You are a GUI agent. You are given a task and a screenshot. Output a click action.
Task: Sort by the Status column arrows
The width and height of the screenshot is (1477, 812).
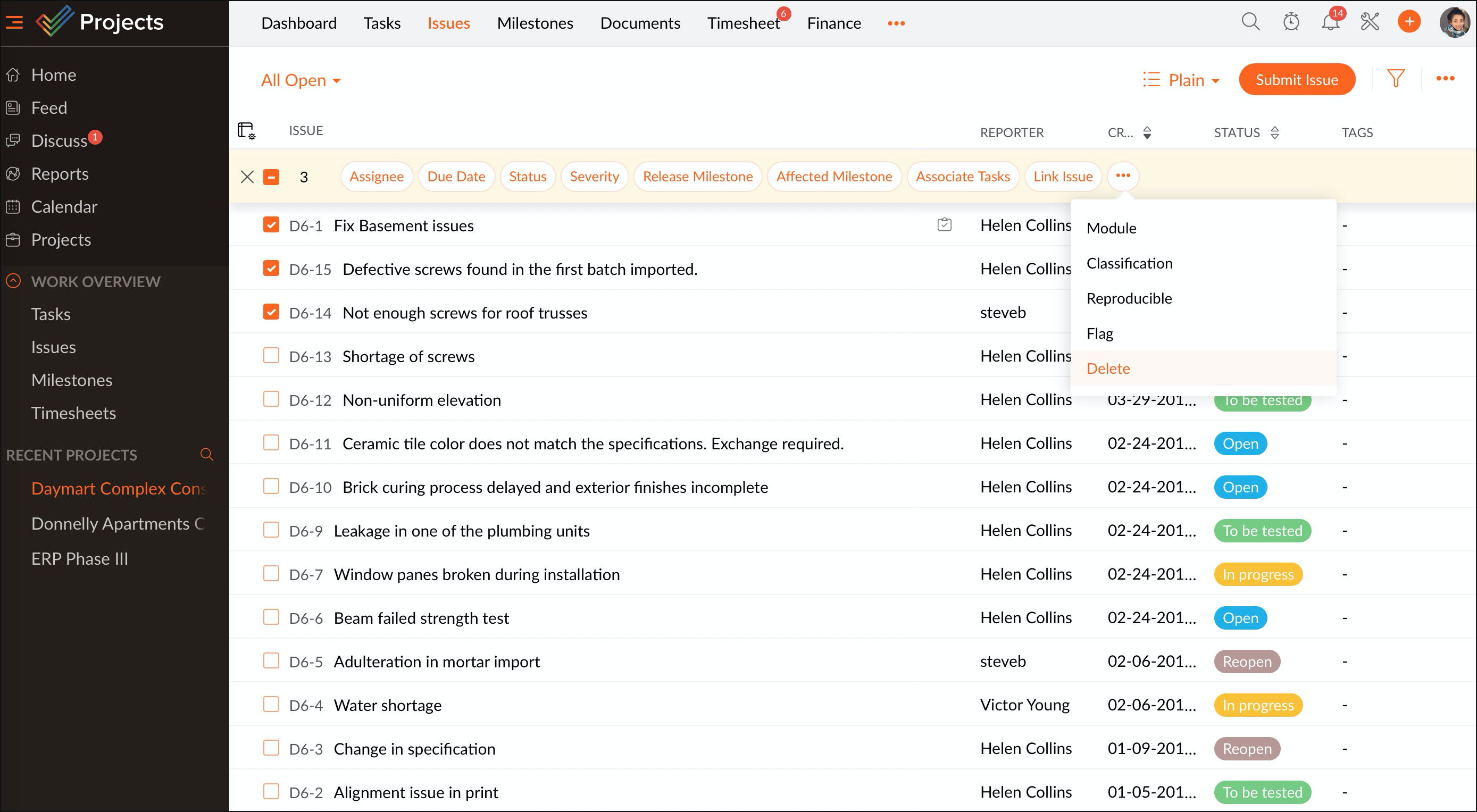tap(1274, 132)
